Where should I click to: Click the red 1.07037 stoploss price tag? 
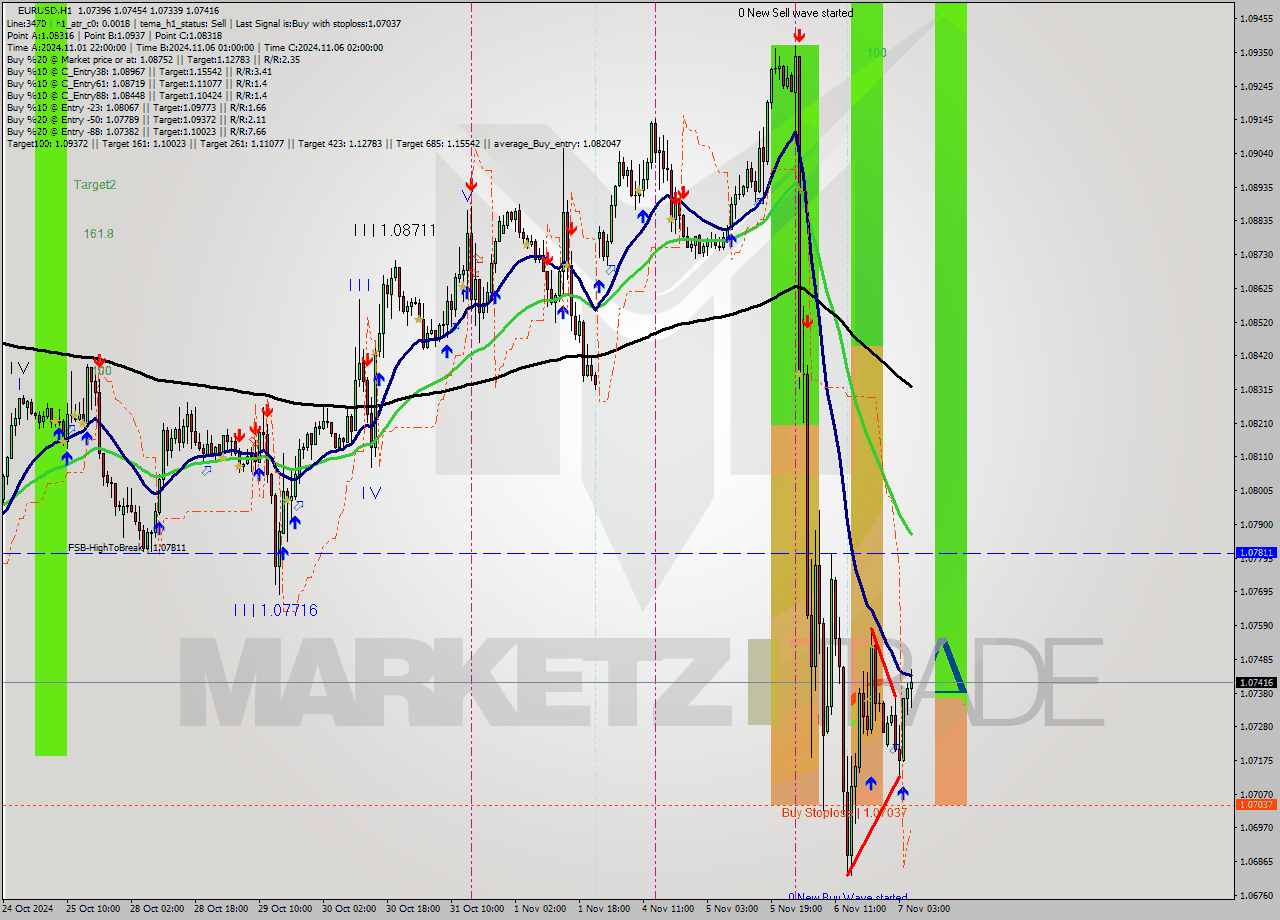(1256, 804)
